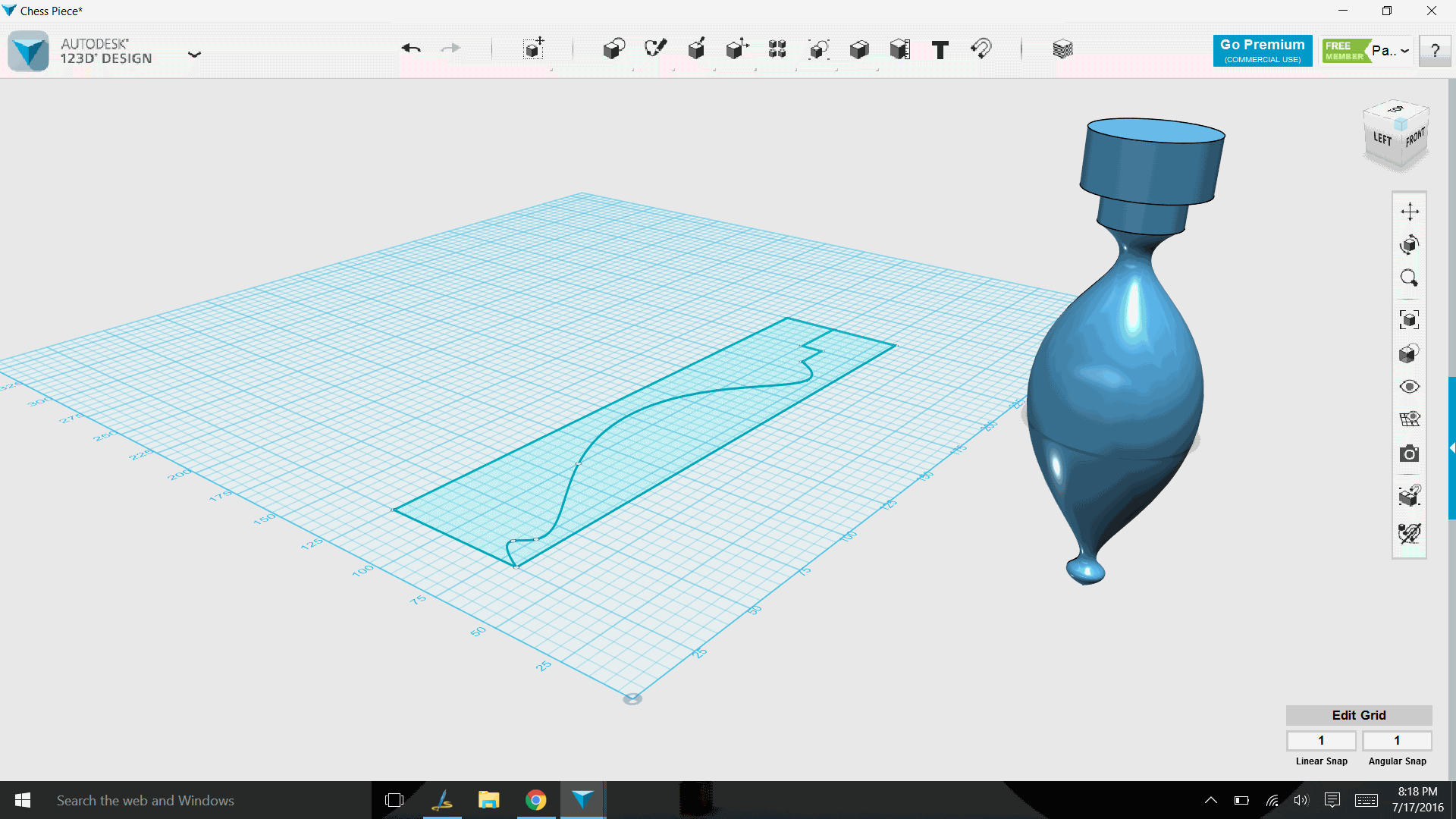
Task: Open the Primitives shapes tool
Action: tap(613, 49)
